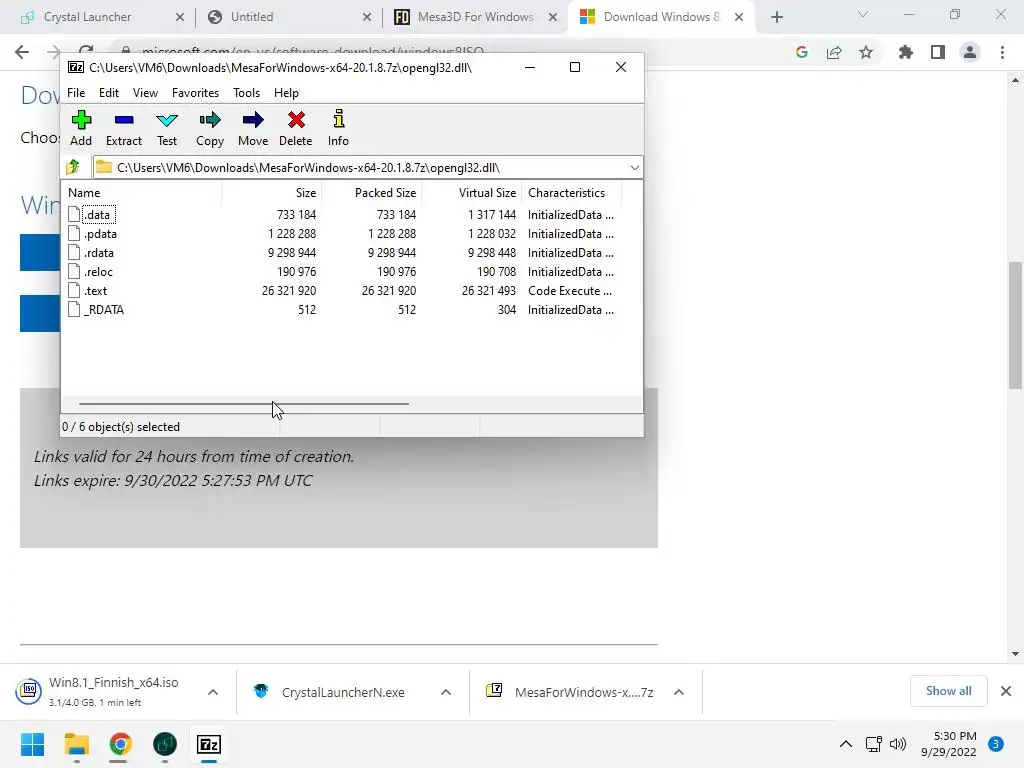
Task: Sort by Packed Size column
Action: click(372, 193)
